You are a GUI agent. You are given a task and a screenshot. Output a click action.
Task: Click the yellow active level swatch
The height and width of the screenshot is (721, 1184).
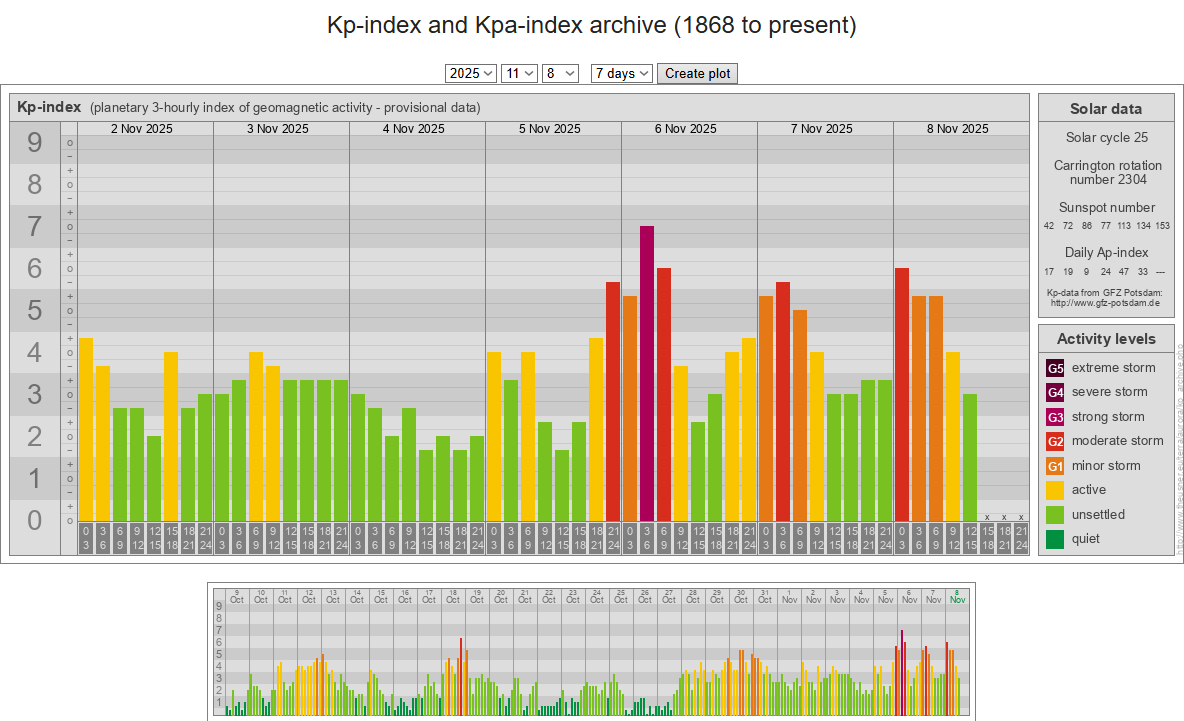pyautogui.click(x=1055, y=491)
